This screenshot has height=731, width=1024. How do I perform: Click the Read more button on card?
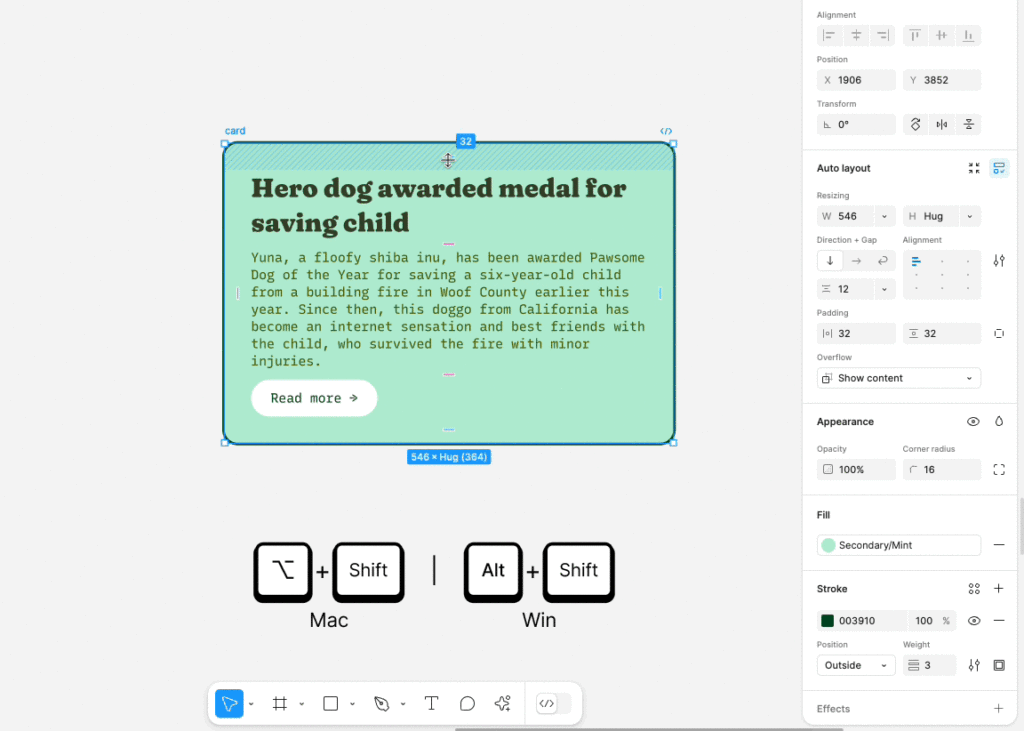pyautogui.click(x=314, y=398)
